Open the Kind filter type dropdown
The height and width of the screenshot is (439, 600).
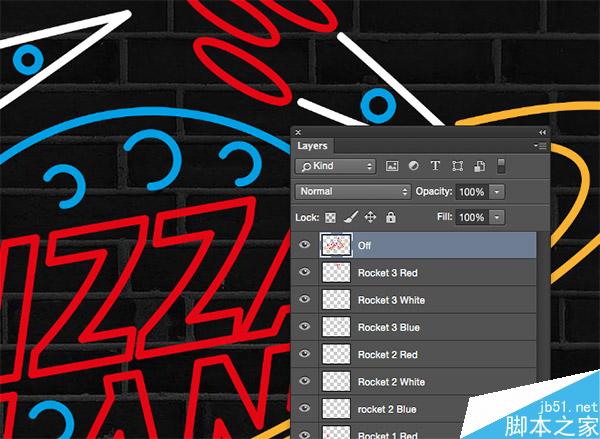[336, 166]
